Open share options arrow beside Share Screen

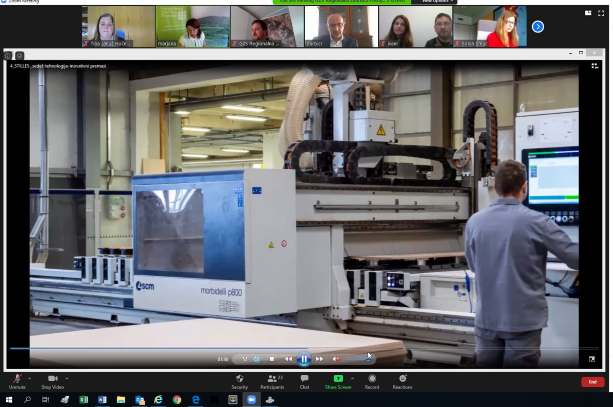click(x=353, y=378)
